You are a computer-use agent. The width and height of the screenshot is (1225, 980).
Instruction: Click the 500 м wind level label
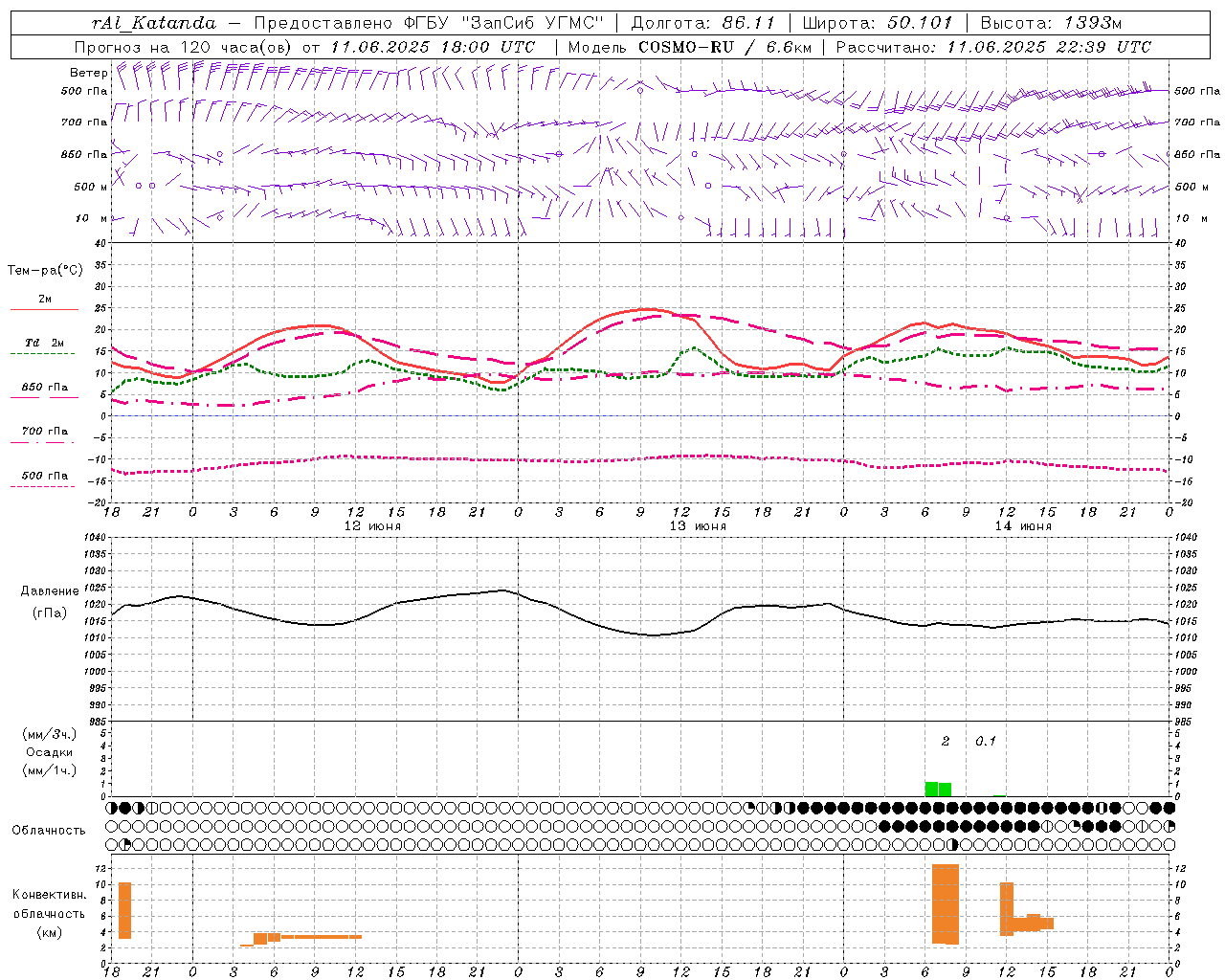coord(91,187)
